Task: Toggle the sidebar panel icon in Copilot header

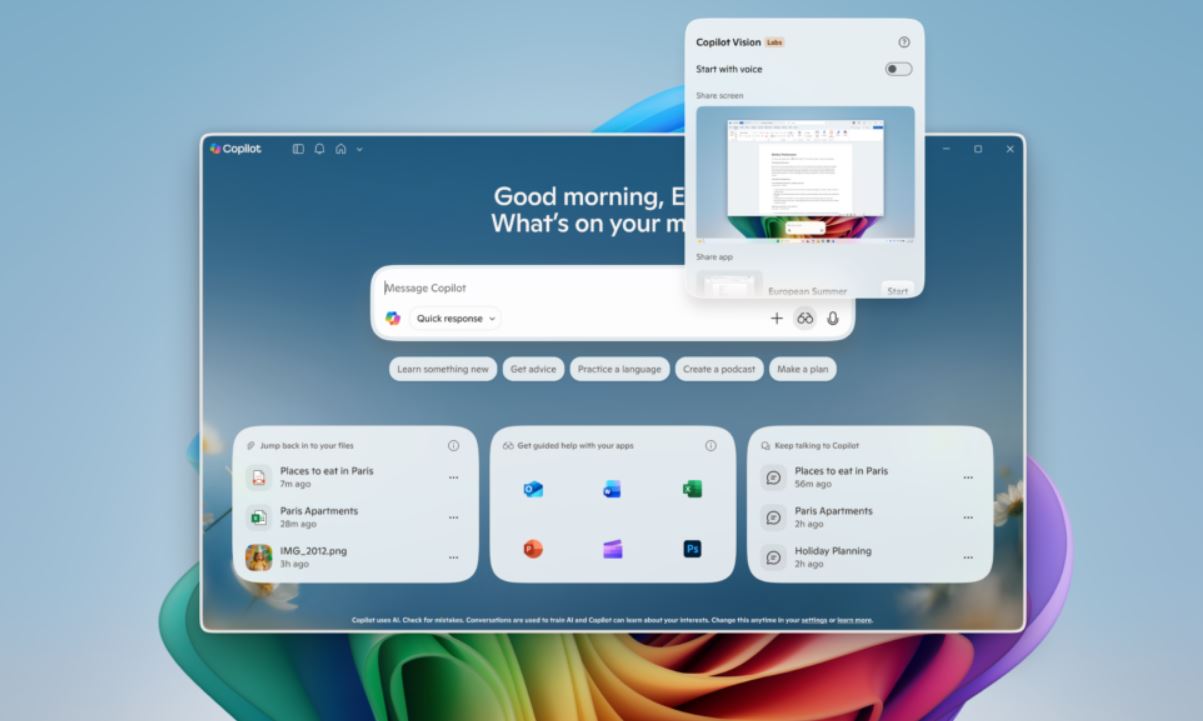Action: 298,149
